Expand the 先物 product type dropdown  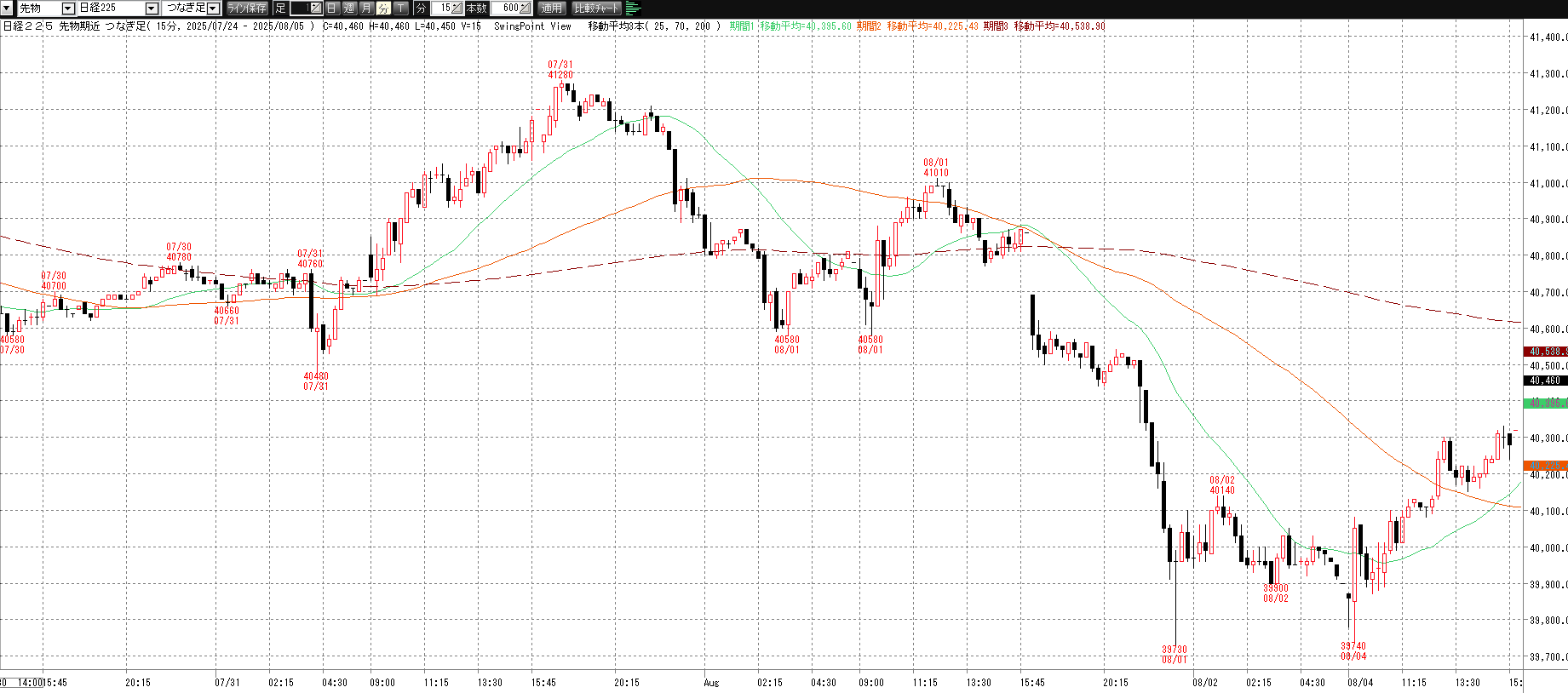point(68,9)
